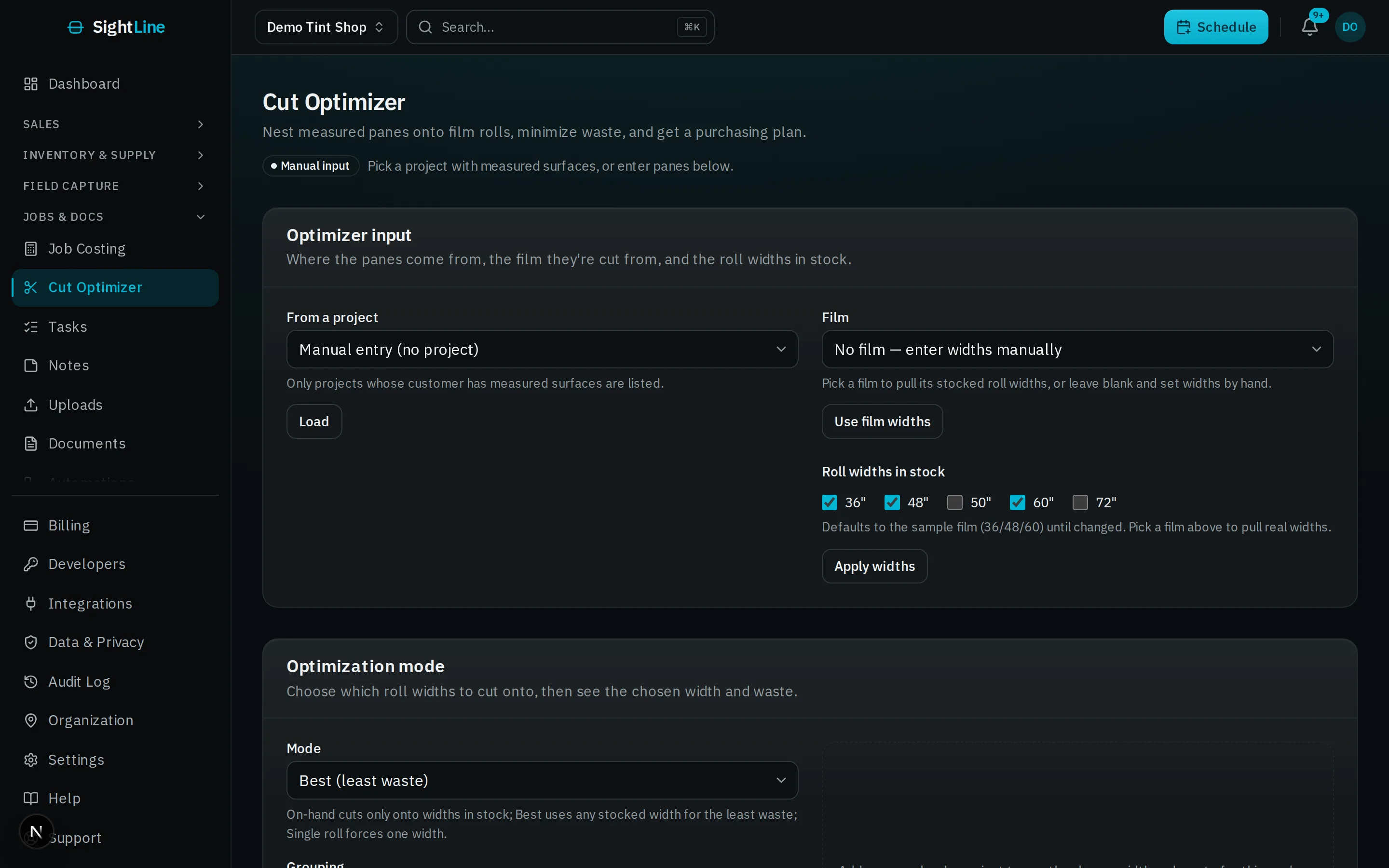Click Apply widths button

874,566
